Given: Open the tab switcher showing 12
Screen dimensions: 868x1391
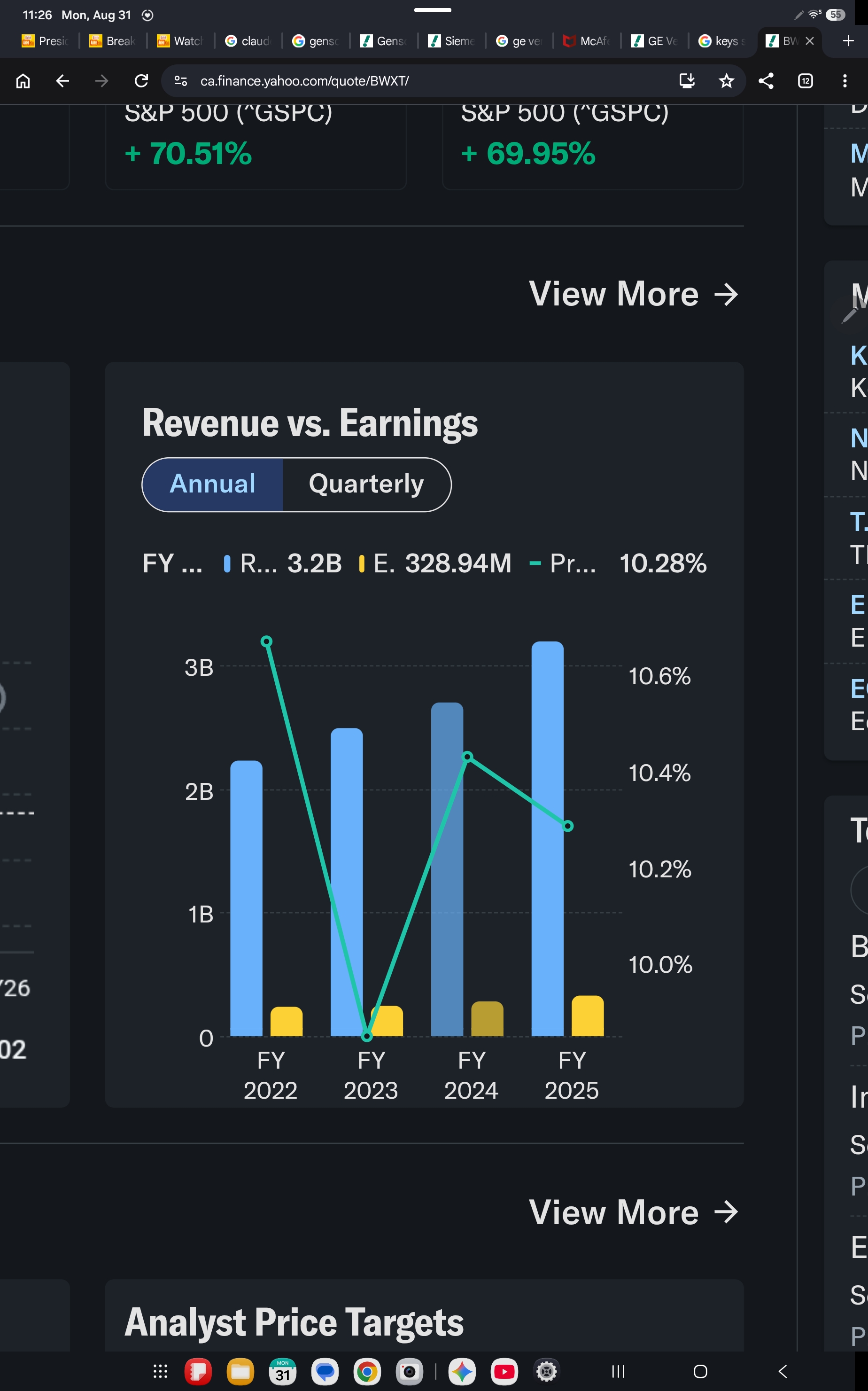Looking at the screenshot, I should [806, 81].
